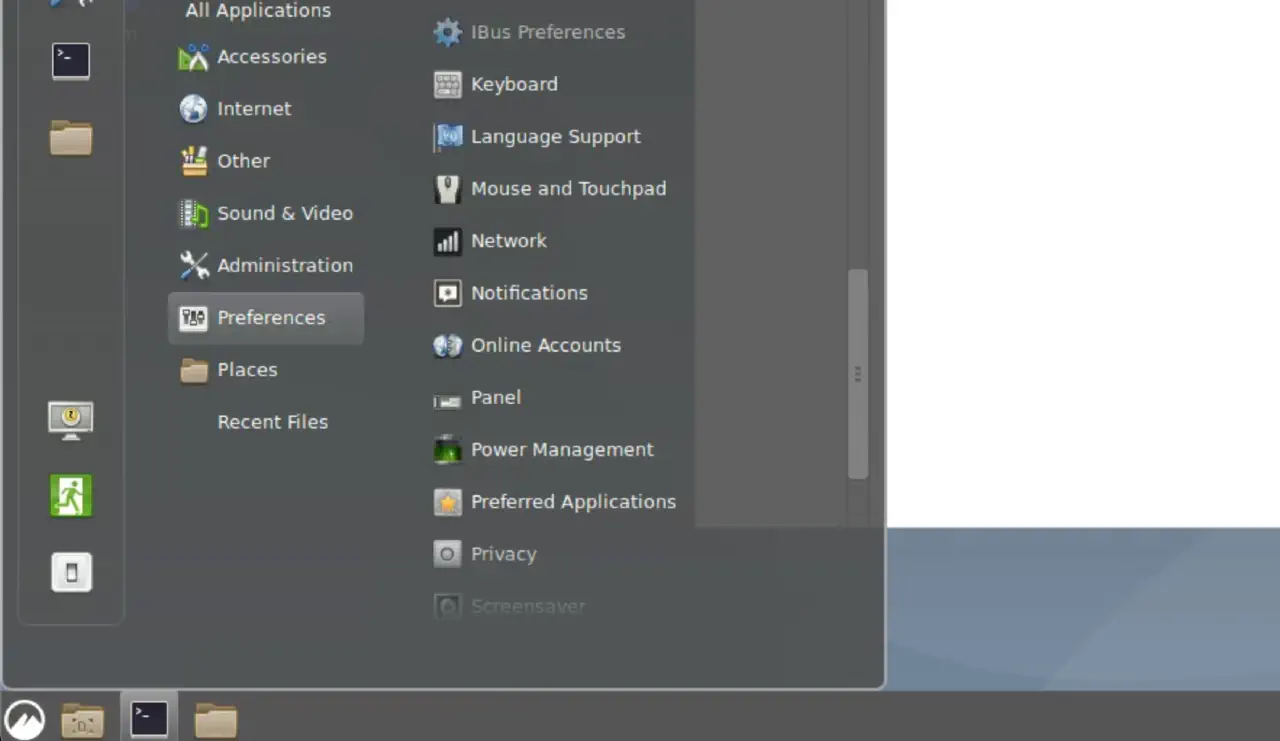
Task: Open Preferred Applications
Action: point(573,502)
